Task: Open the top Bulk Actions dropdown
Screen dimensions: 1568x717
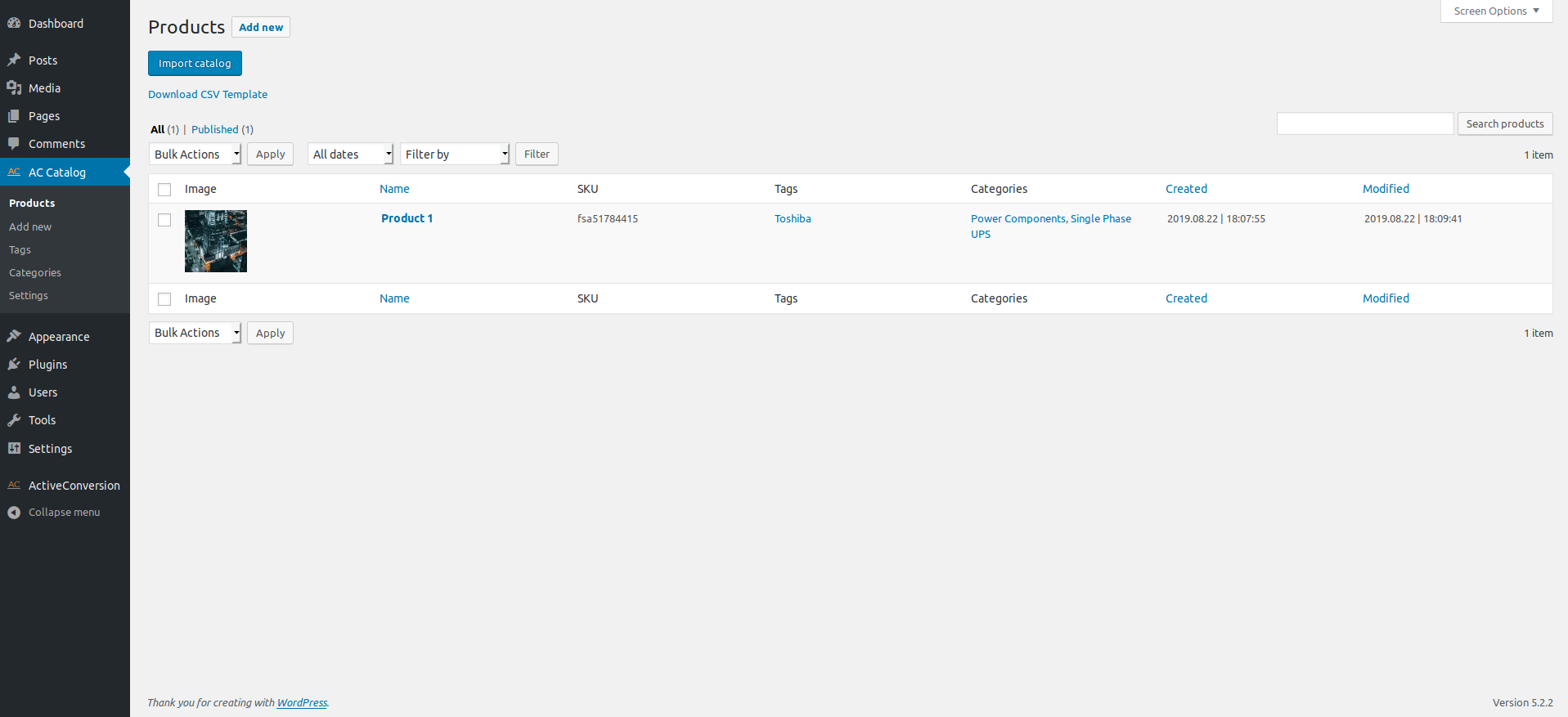Action: tap(195, 154)
